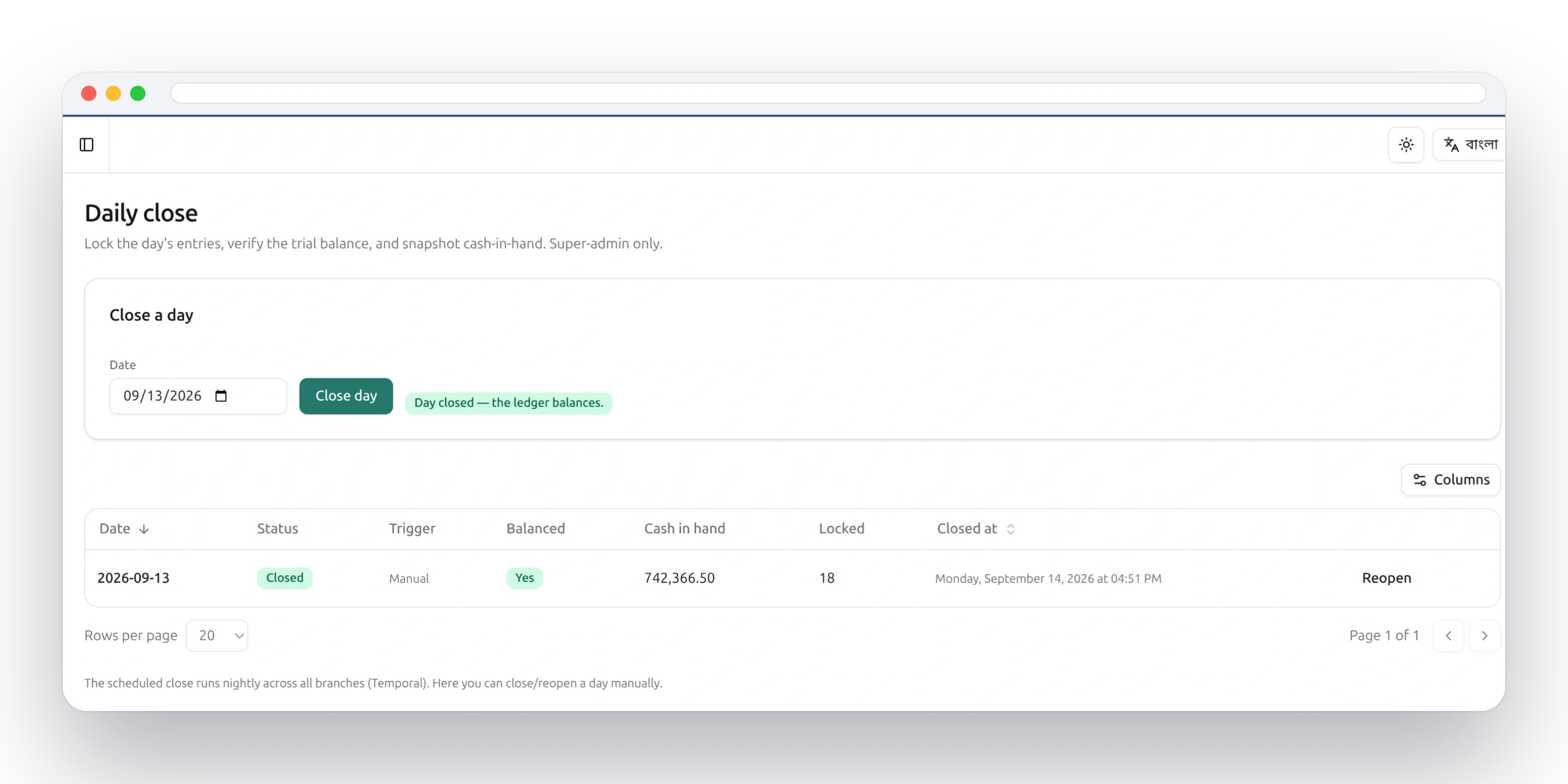1568x784 pixels.
Task: Expand the Rows per page dropdown
Action: point(217,635)
